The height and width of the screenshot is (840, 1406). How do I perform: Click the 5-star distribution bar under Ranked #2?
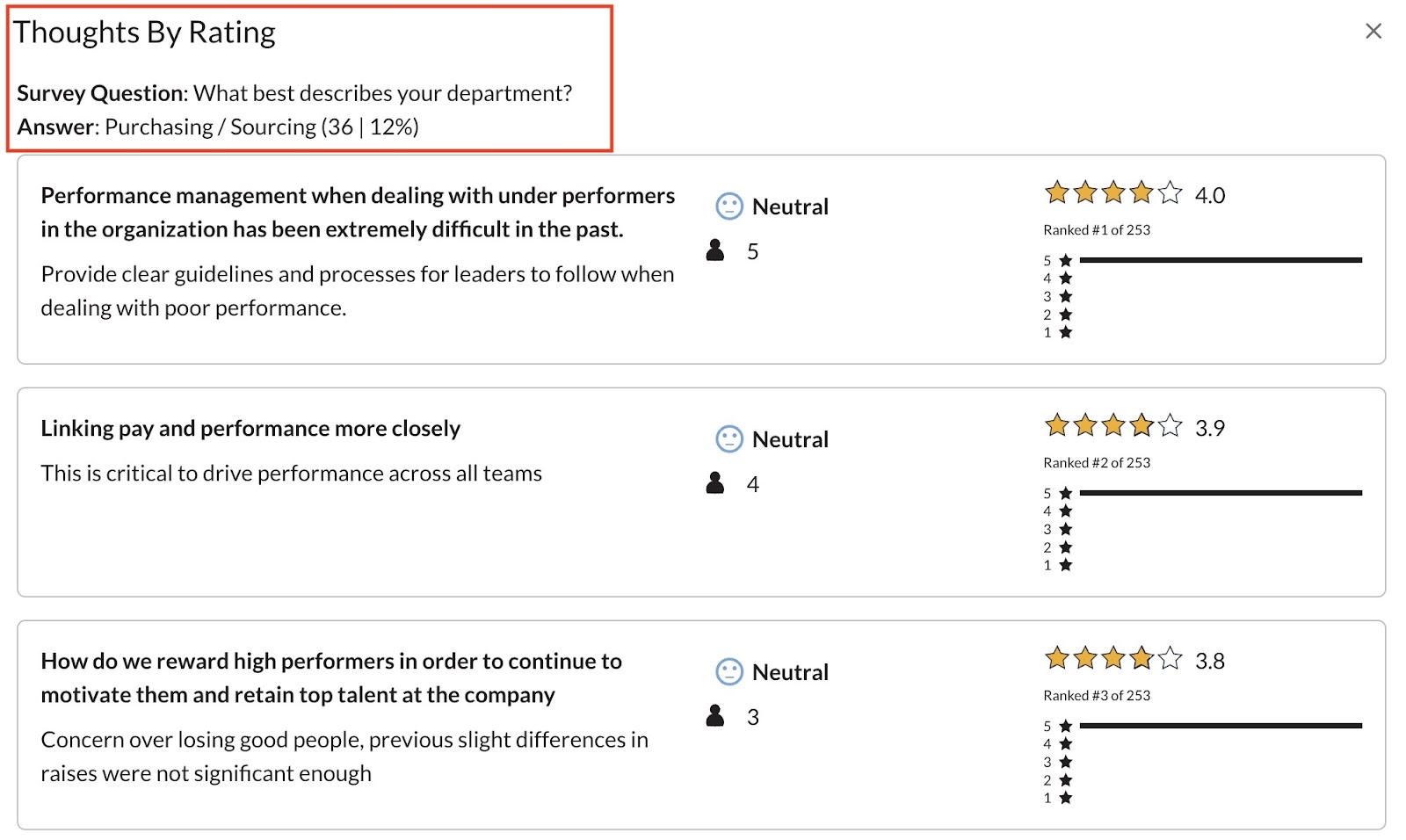tap(1221, 493)
